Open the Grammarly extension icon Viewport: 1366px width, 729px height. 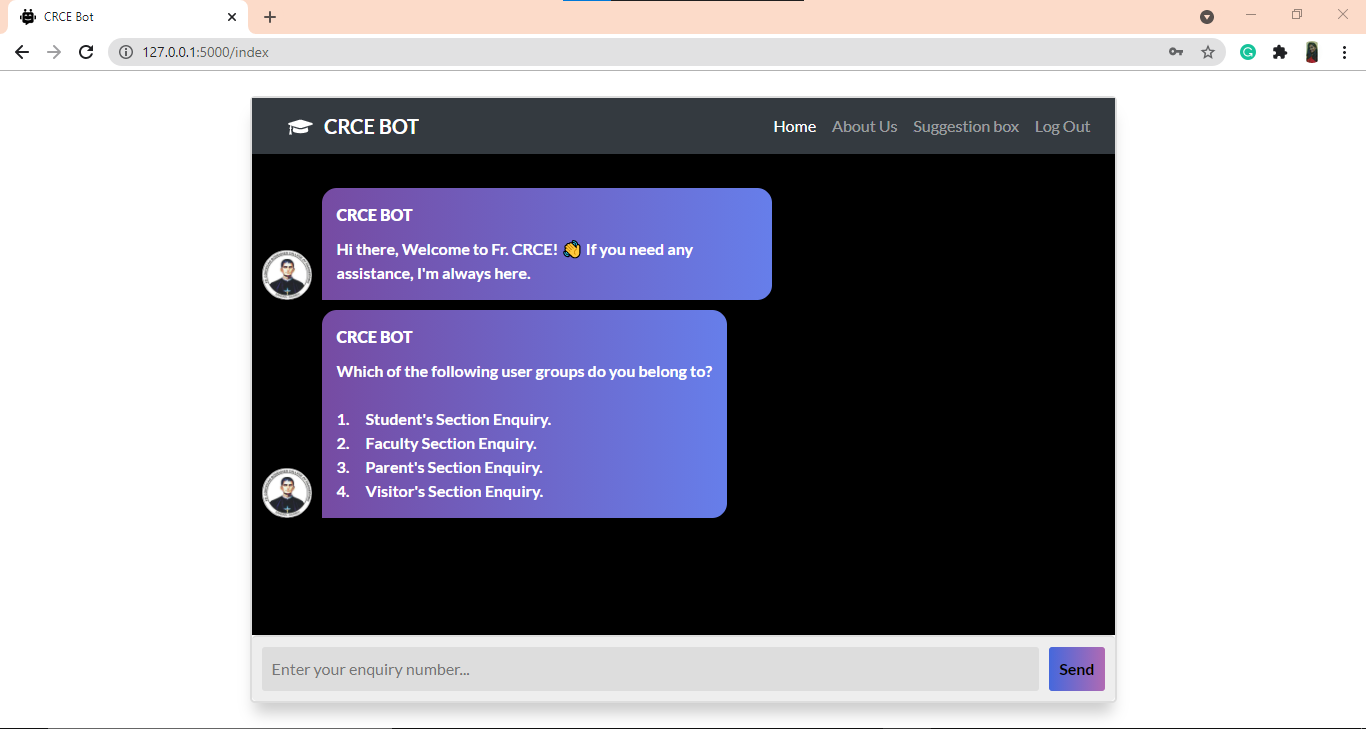click(1247, 51)
